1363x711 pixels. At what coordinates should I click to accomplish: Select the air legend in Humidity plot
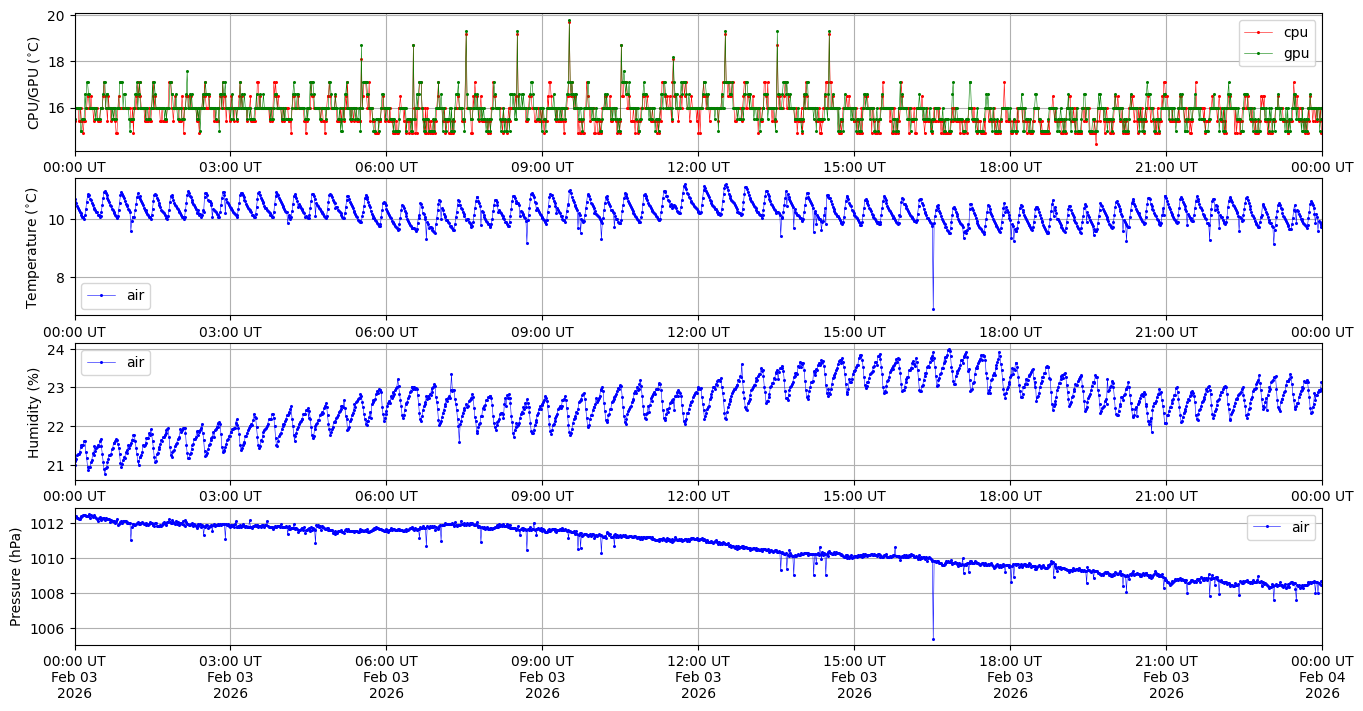click(x=115, y=363)
